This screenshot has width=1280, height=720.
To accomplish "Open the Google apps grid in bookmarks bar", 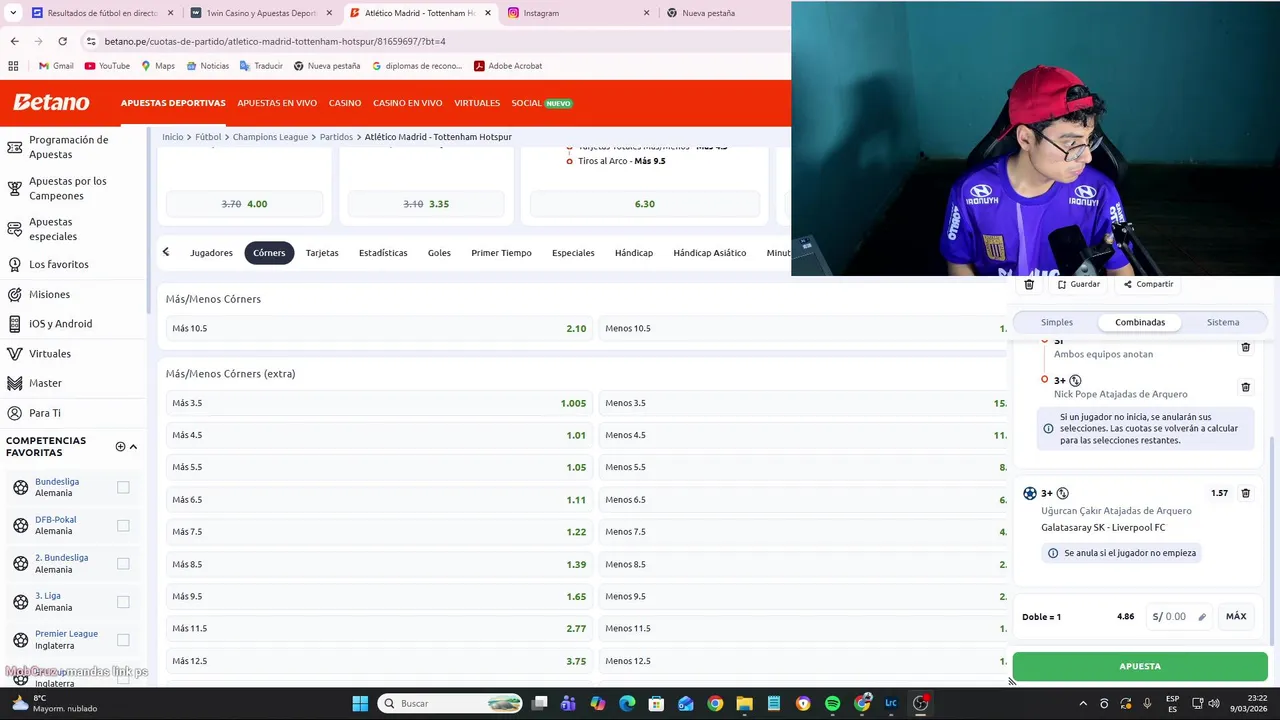I will click(x=13, y=66).
